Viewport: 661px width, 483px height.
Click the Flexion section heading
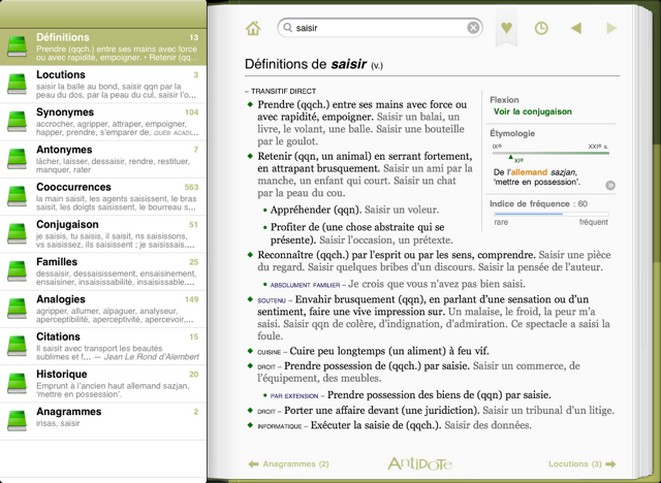pyautogui.click(x=504, y=100)
